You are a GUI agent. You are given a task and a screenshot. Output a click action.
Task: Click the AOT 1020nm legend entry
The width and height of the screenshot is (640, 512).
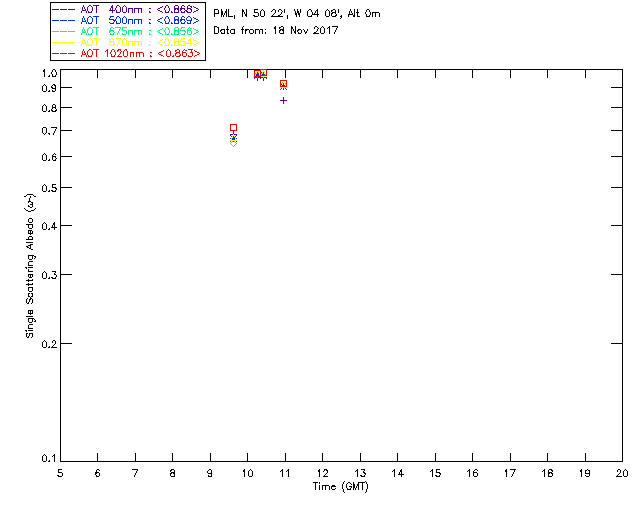(x=126, y=53)
